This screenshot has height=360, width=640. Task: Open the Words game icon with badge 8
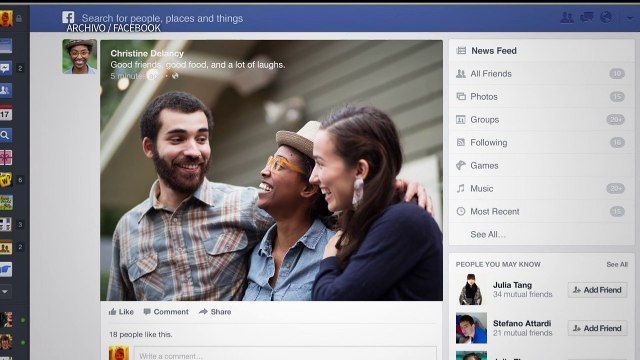tap(6, 180)
